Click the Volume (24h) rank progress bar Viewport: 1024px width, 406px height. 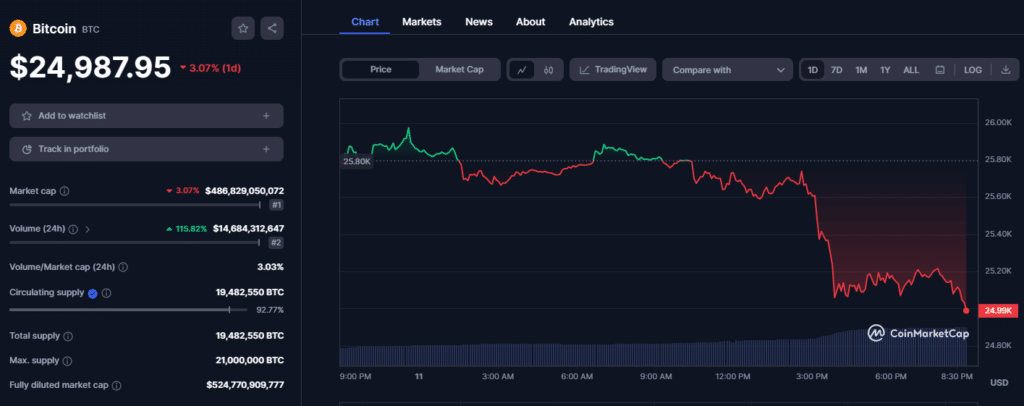coord(135,243)
